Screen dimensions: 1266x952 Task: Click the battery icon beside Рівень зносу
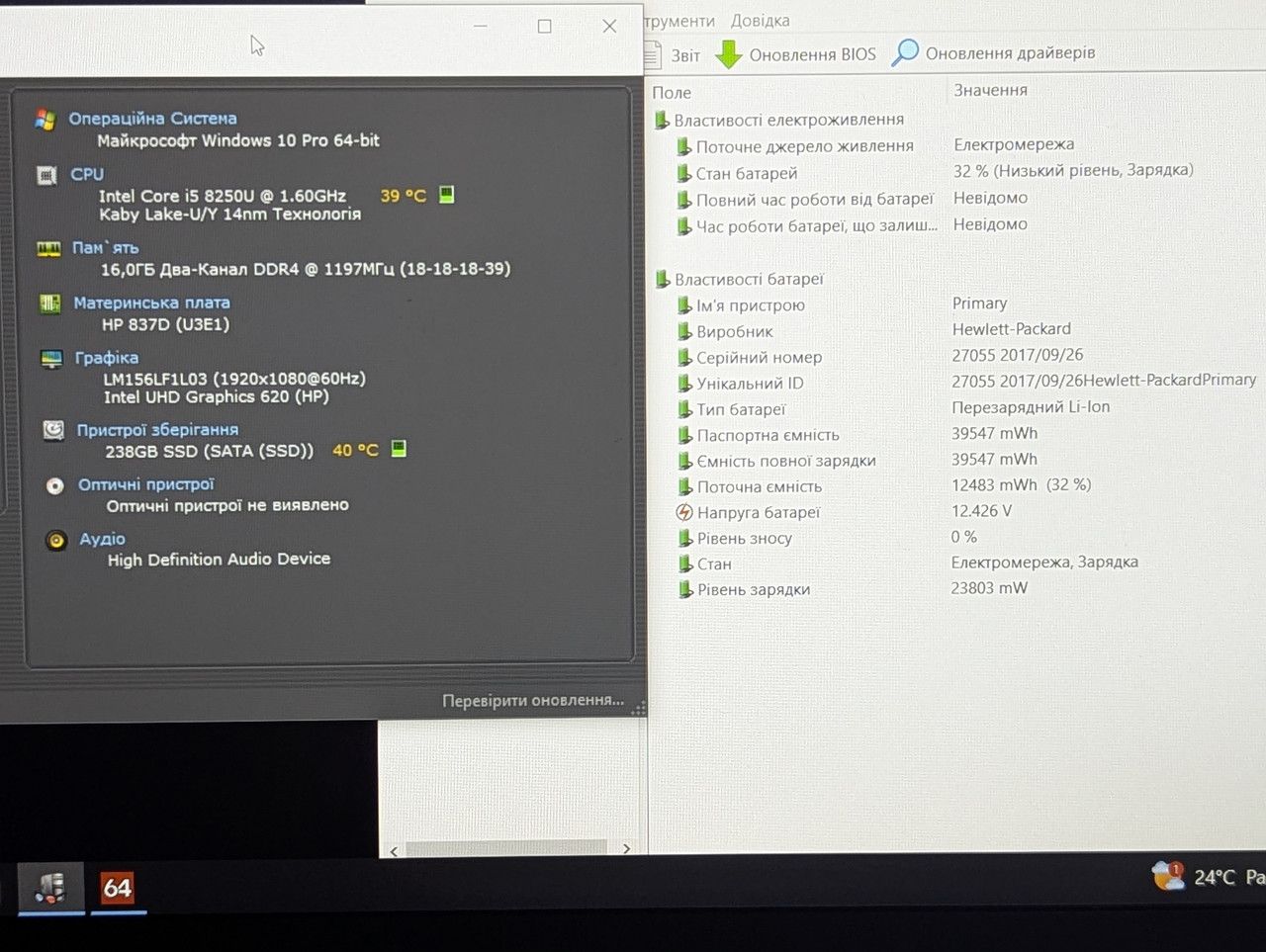coord(684,539)
